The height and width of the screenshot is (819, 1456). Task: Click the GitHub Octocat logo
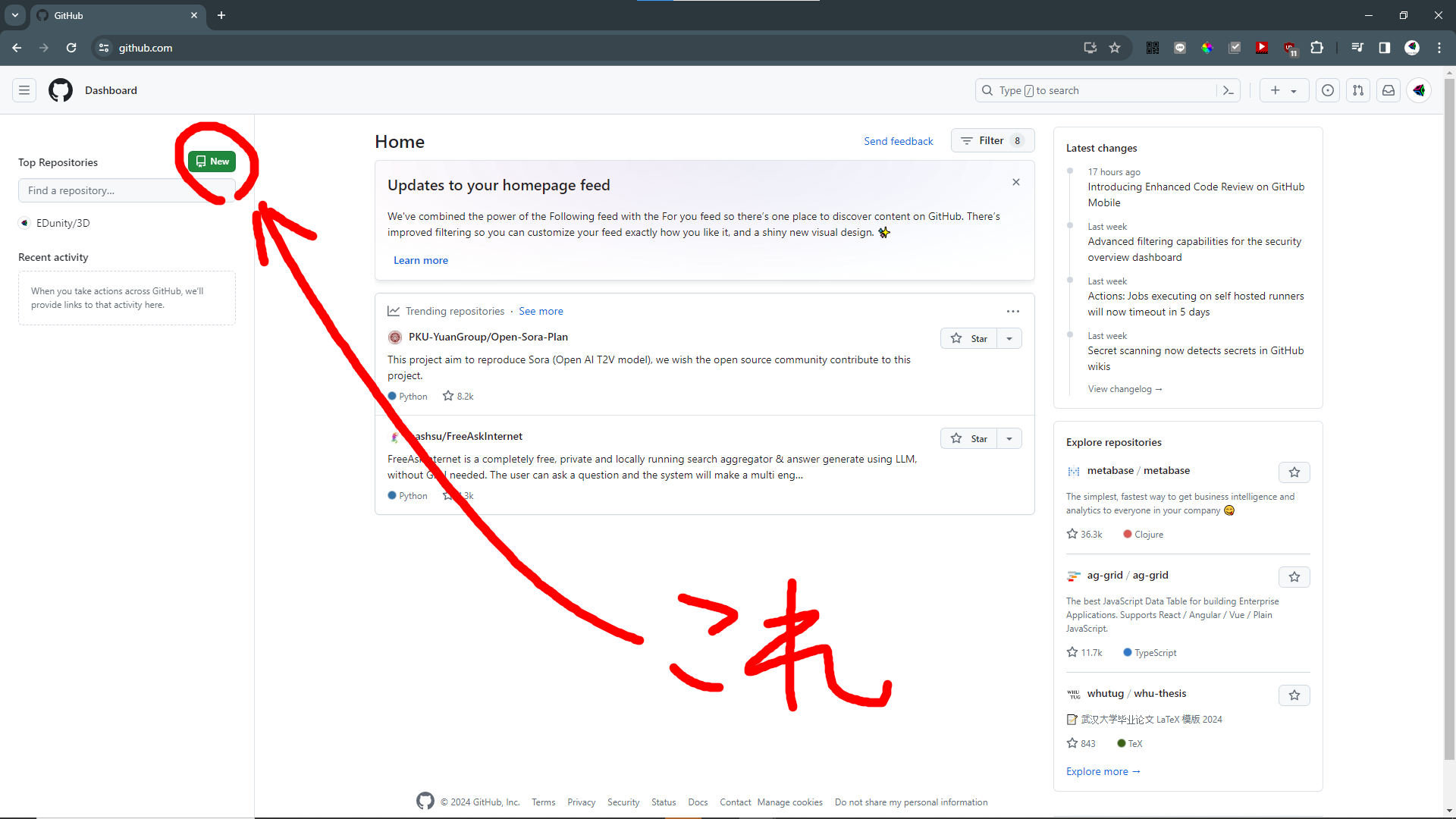(x=61, y=90)
